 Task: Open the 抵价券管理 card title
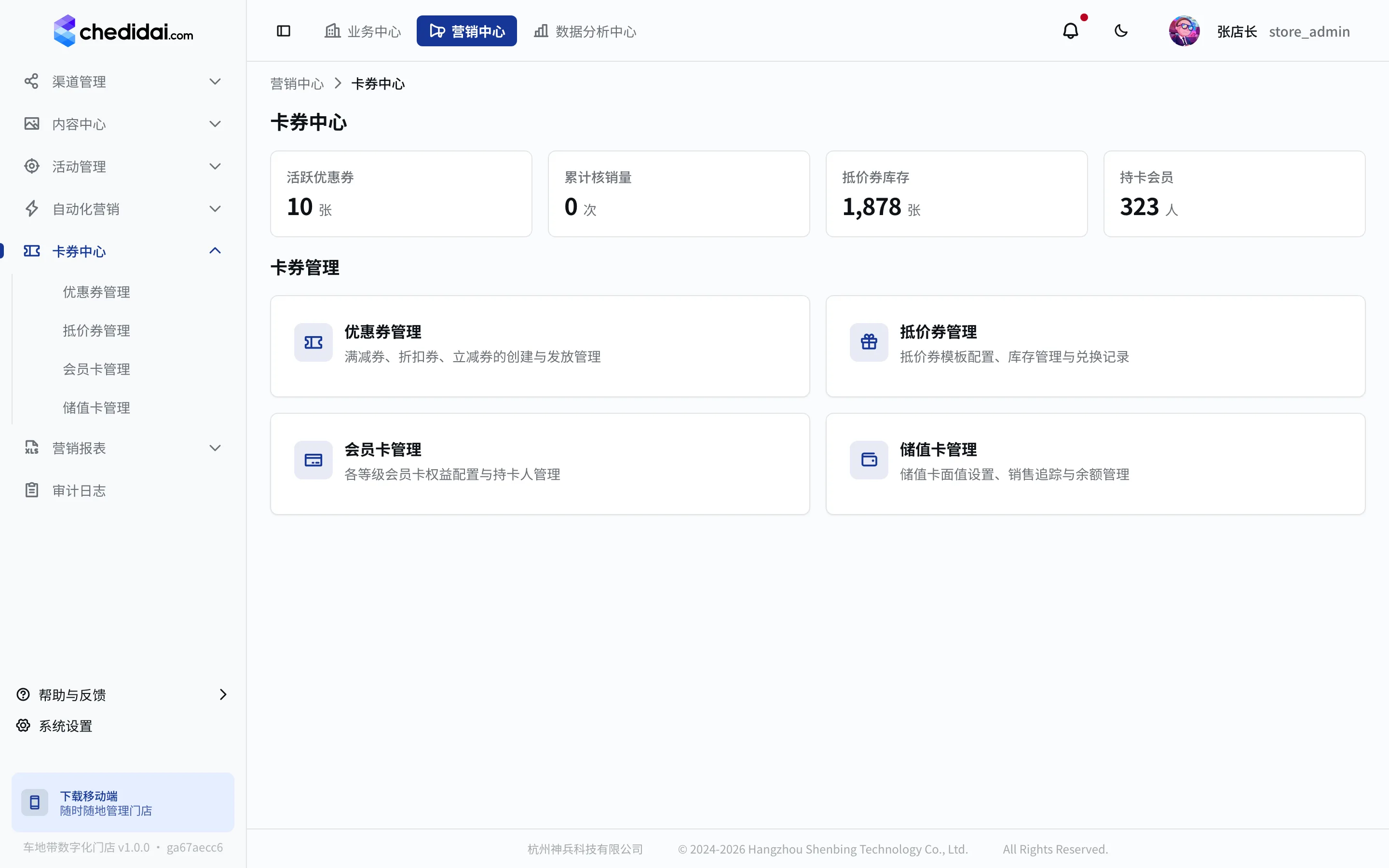coord(939,332)
